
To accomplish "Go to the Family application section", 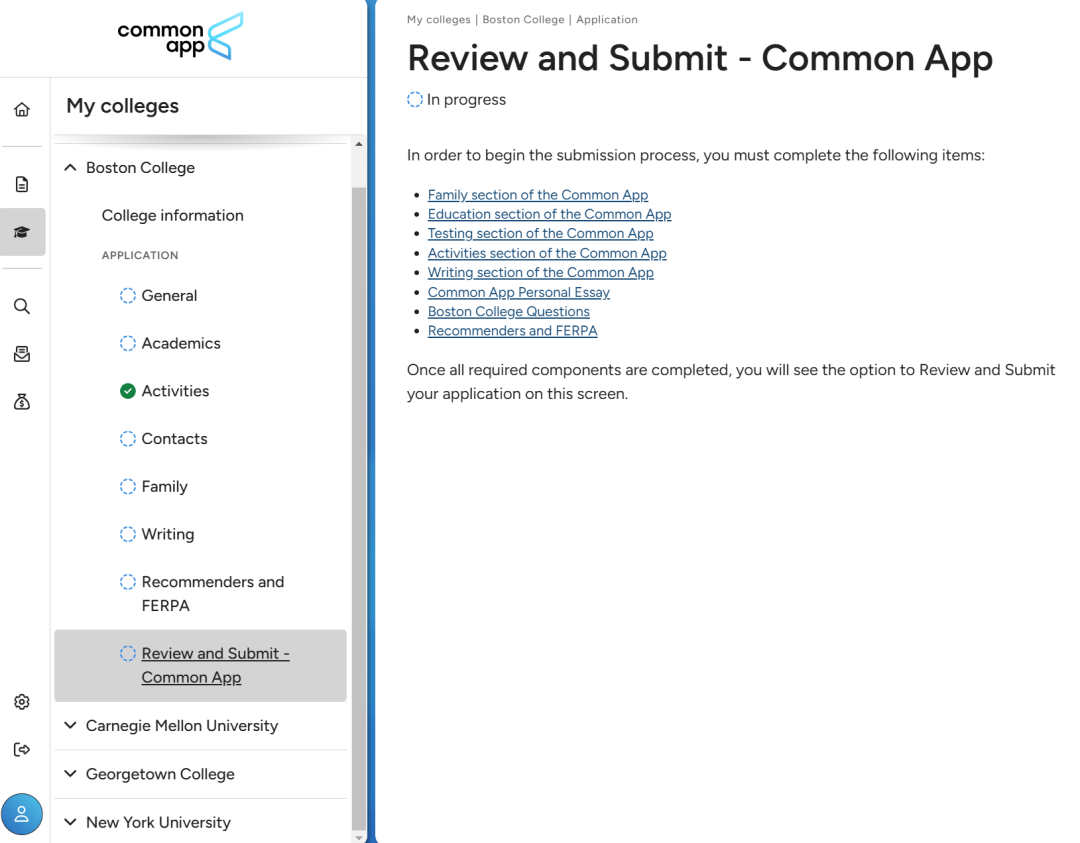I will click(x=165, y=486).
